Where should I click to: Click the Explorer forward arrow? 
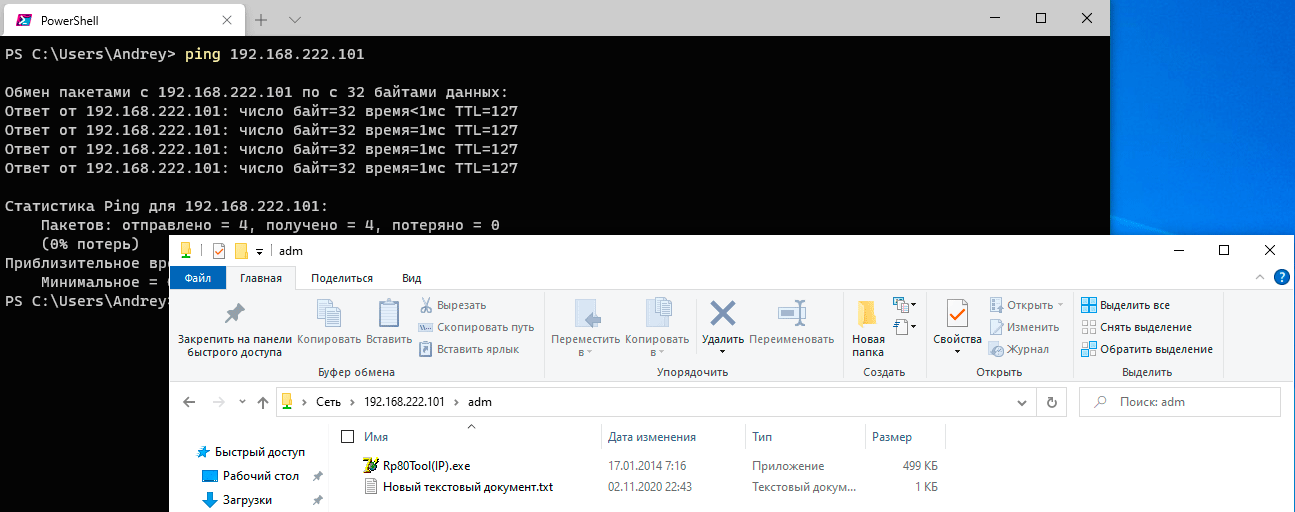[218, 402]
